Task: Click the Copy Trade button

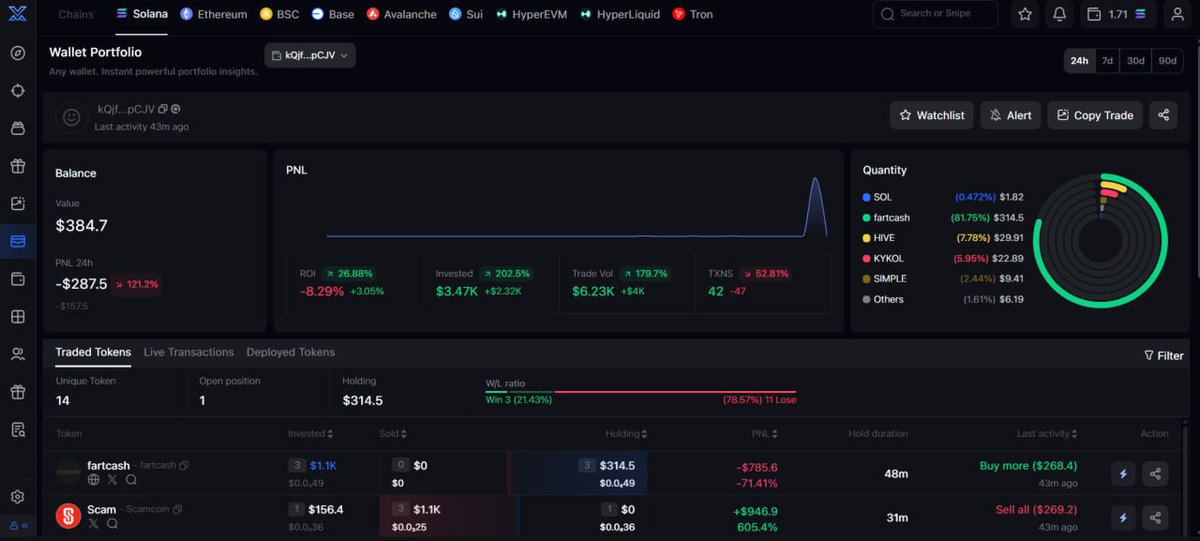Action: [x=1095, y=115]
